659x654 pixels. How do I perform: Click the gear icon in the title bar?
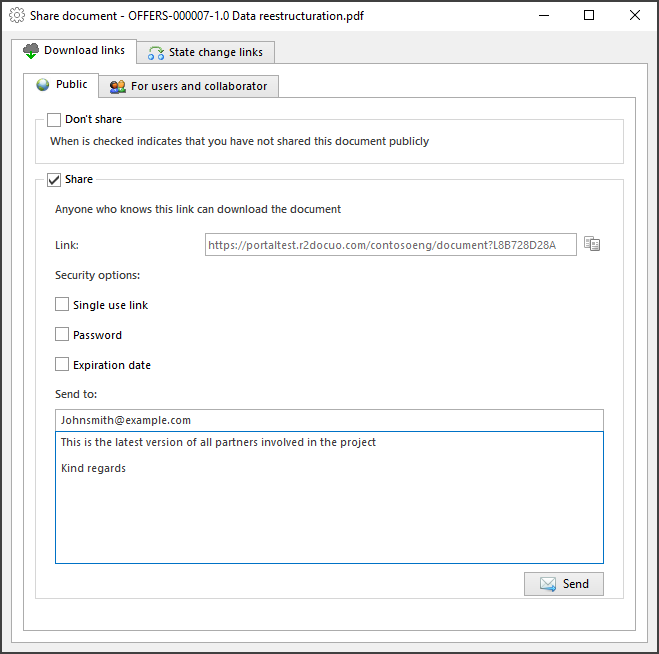[x=17, y=16]
